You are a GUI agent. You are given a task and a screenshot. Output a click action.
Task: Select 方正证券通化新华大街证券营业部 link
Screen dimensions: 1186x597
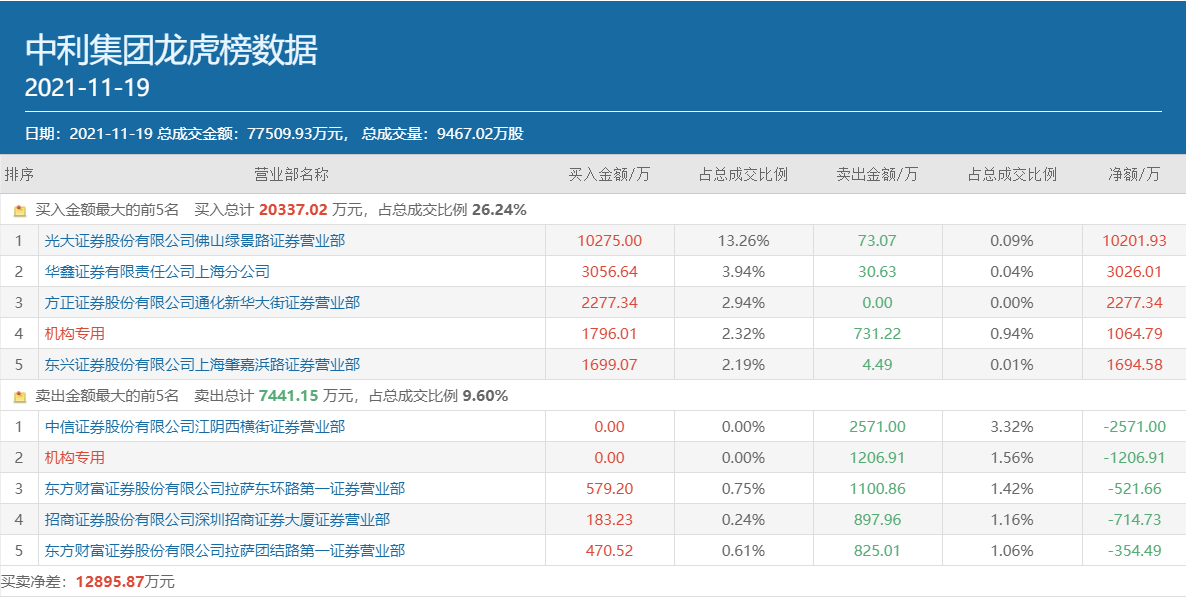pos(202,303)
